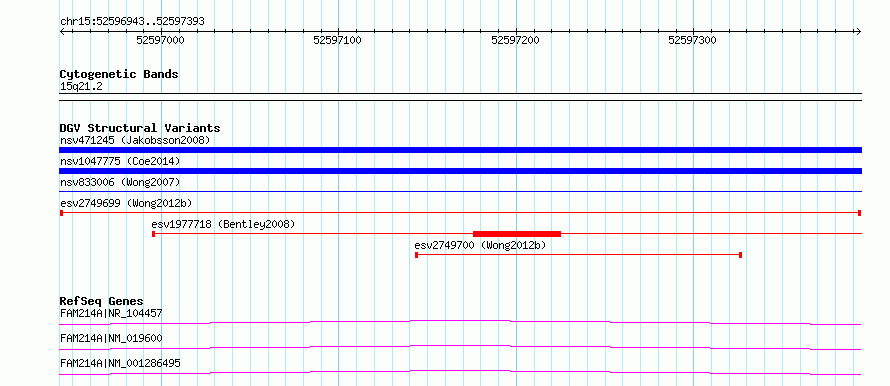Open the nsv833006 (Wong2007) variant label

120,182
